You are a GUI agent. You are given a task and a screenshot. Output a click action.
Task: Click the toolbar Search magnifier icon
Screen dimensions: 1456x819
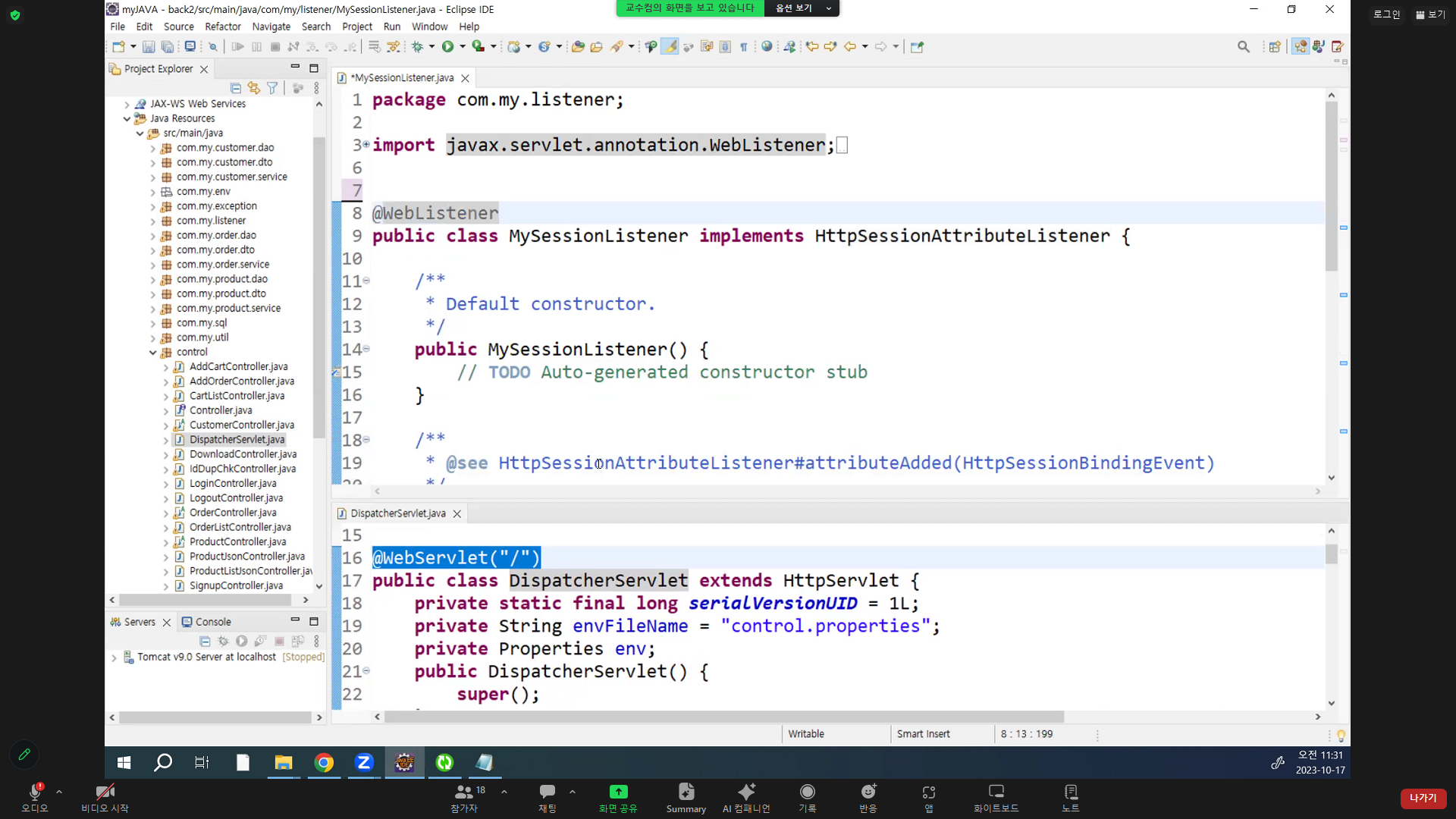(x=1244, y=47)
